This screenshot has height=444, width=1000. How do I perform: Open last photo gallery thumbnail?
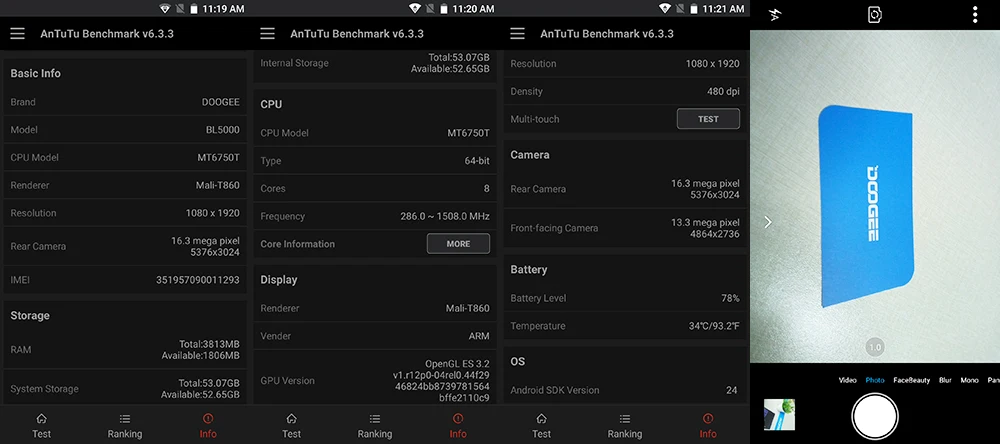pyautogui.click(x=779, y=415)
